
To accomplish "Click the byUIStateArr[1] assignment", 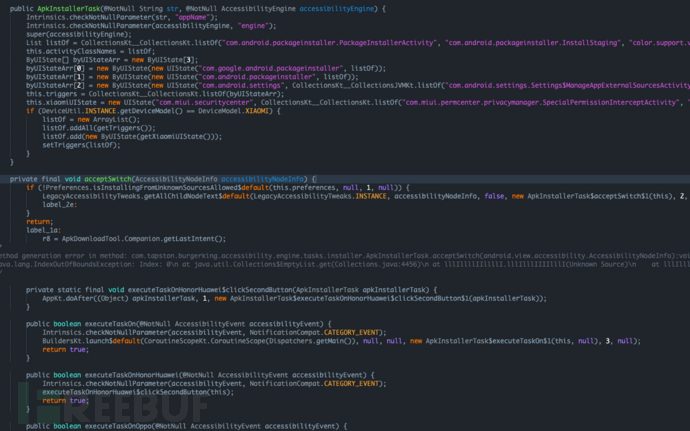I will pos(192,77).
